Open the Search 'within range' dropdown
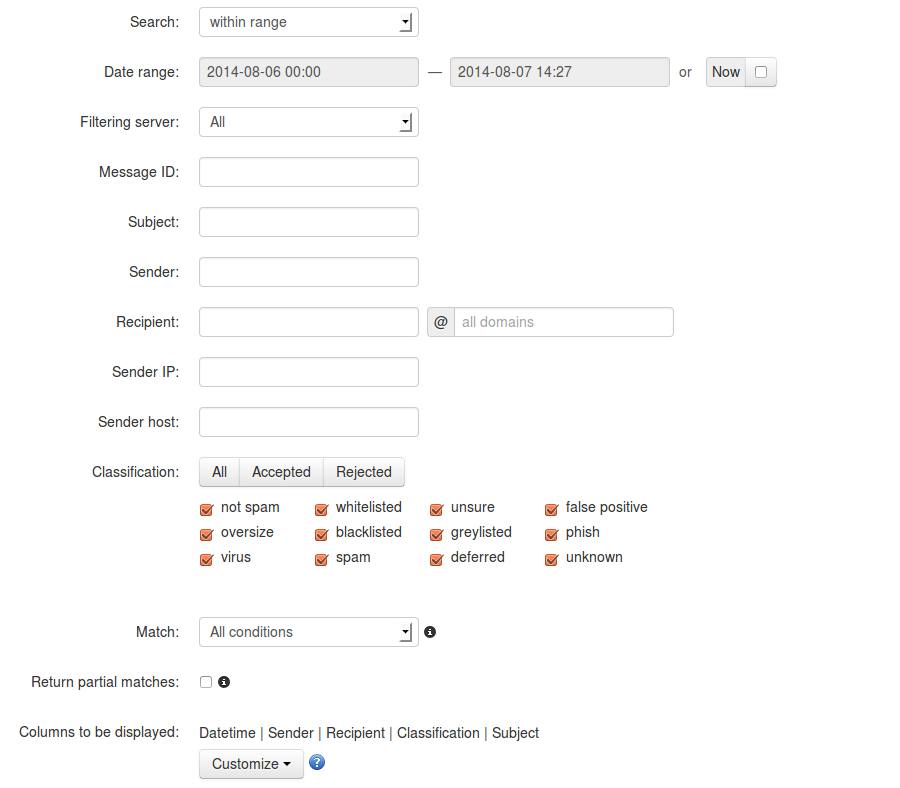 point(308,22)
